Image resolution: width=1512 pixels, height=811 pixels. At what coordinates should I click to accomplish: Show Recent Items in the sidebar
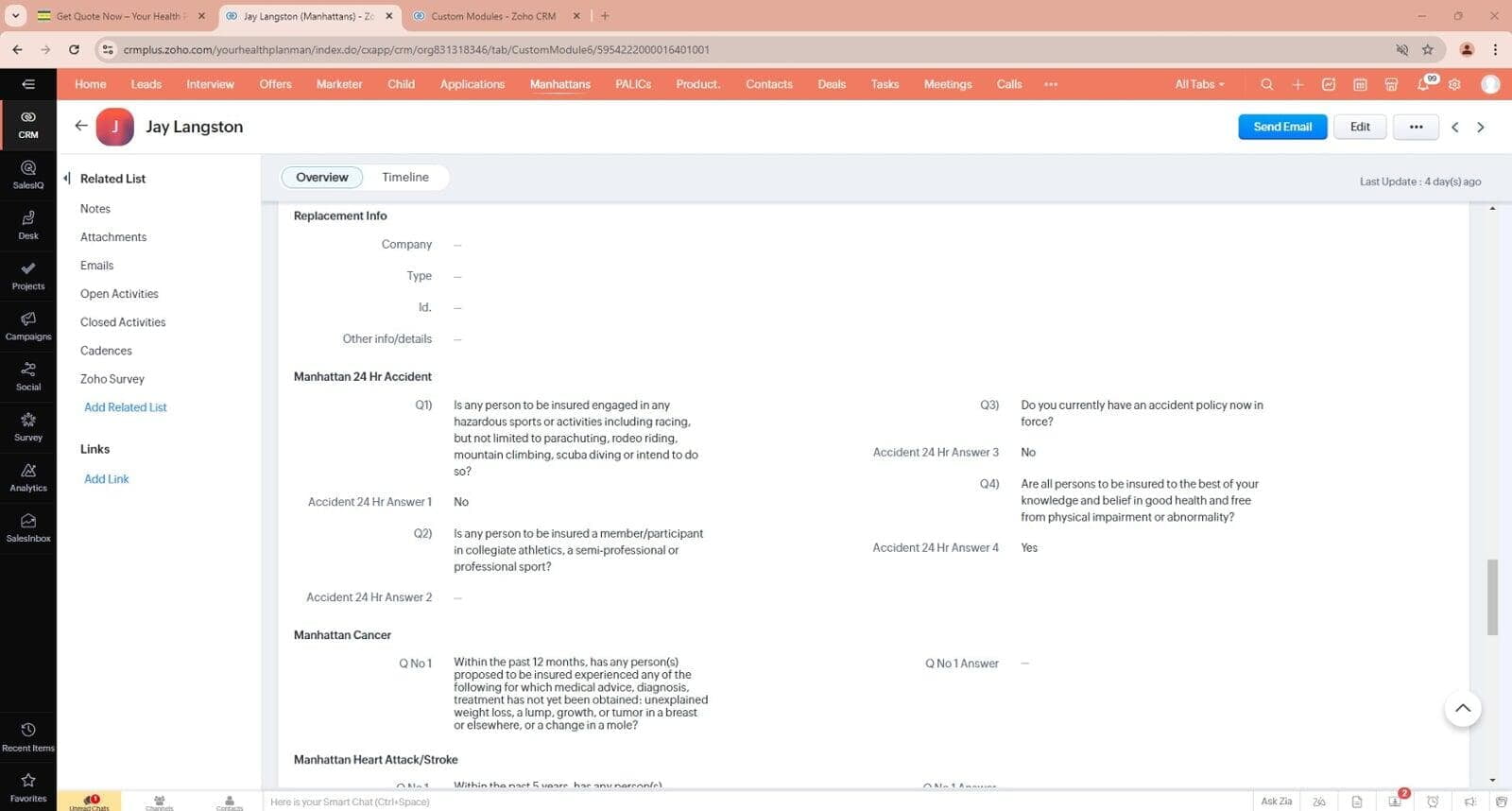point(28,737)
